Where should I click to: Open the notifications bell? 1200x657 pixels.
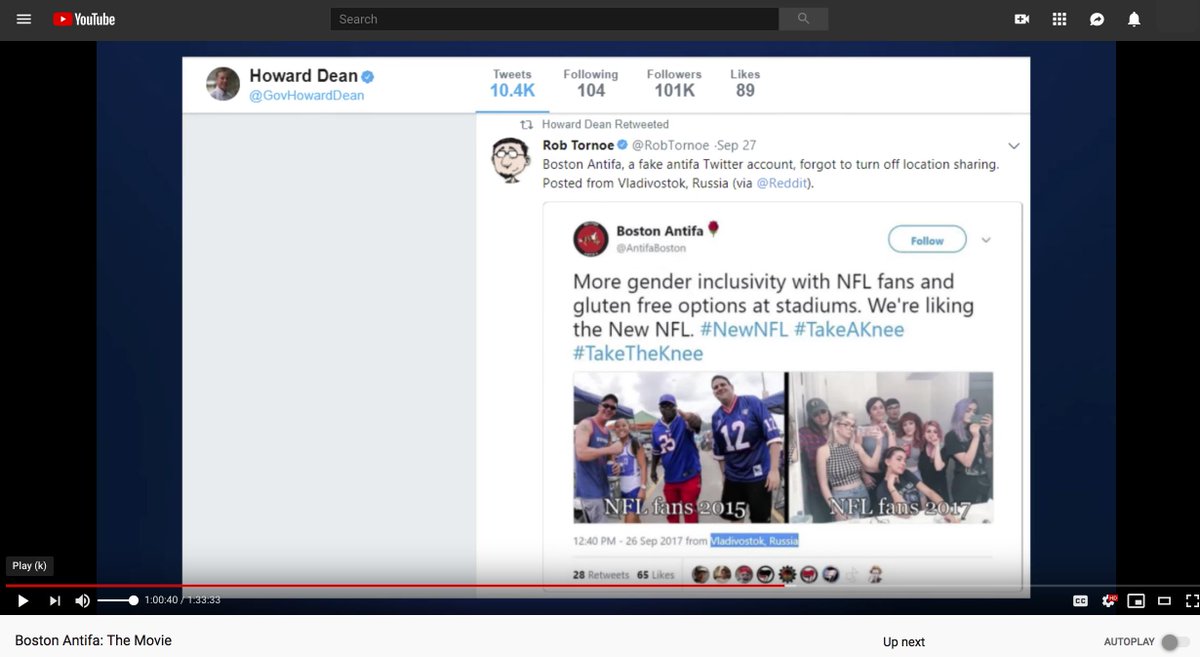pyautogui.click(x=1134, y=19)
